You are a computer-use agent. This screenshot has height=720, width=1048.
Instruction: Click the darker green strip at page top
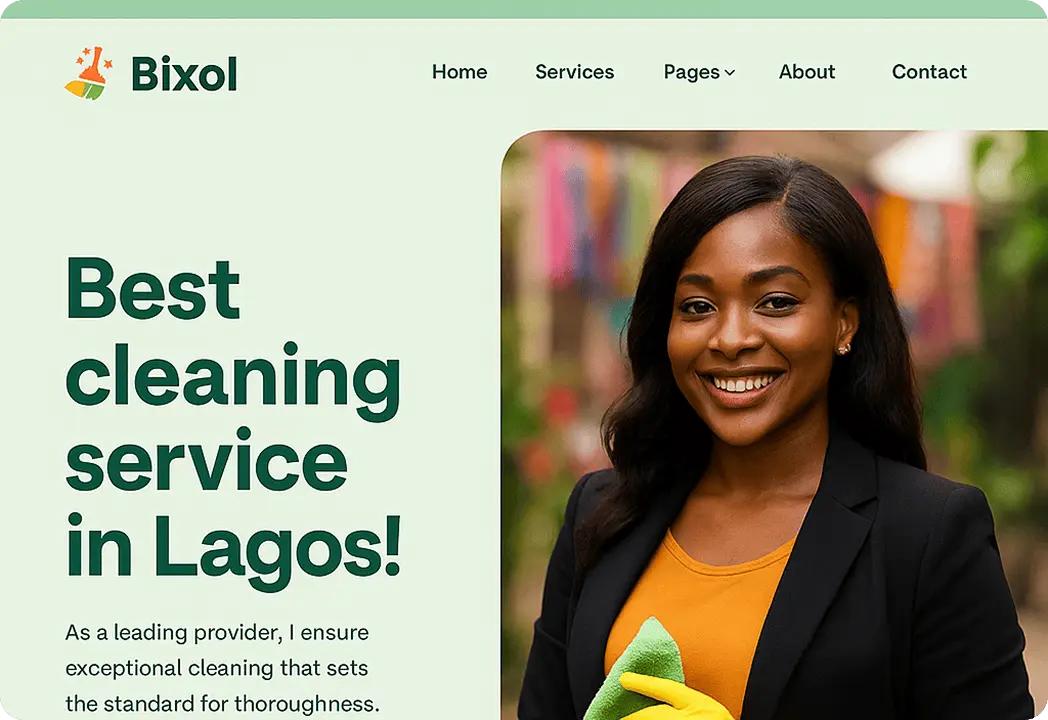tap(524, 9)
